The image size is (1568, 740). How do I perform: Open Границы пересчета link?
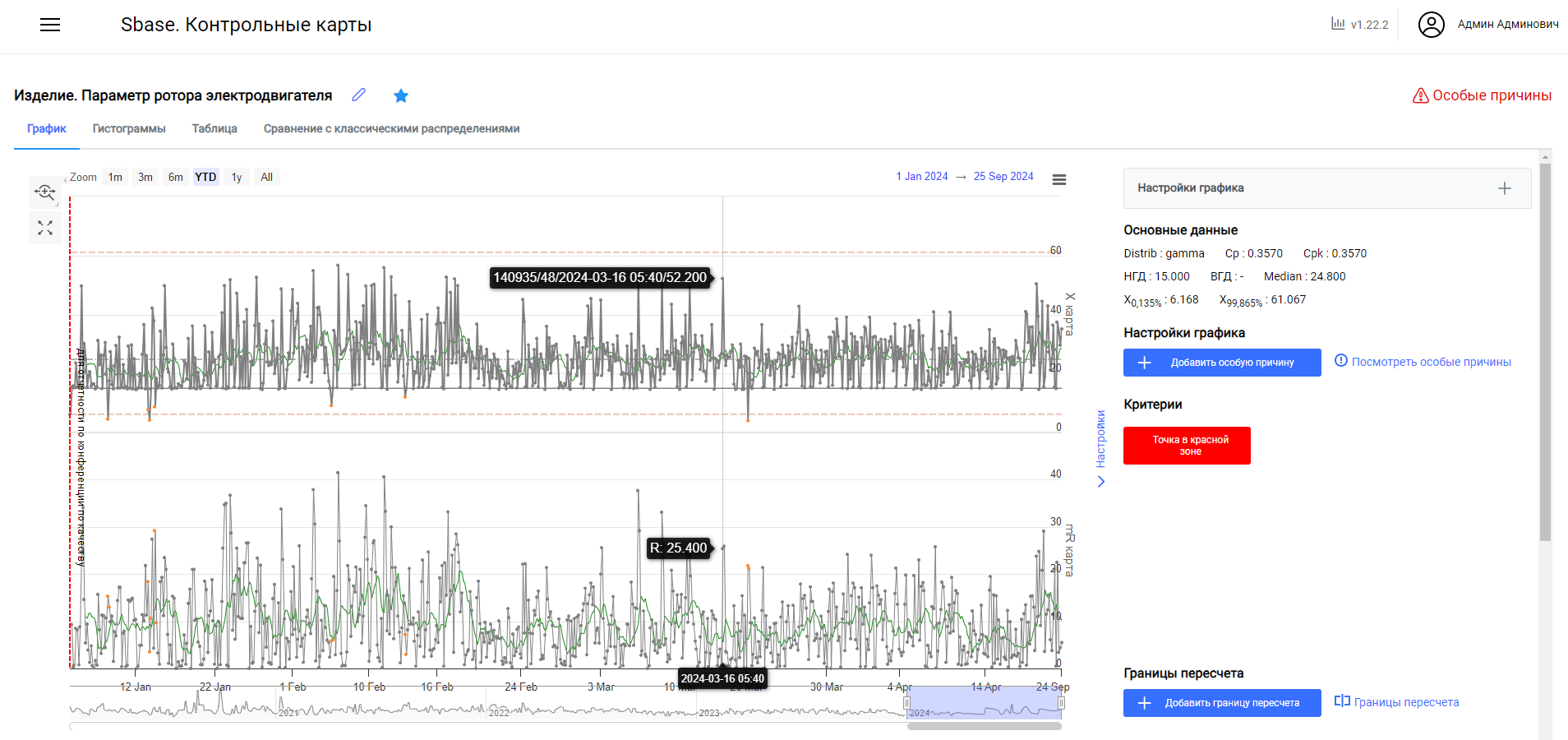tap(1397, 702)
